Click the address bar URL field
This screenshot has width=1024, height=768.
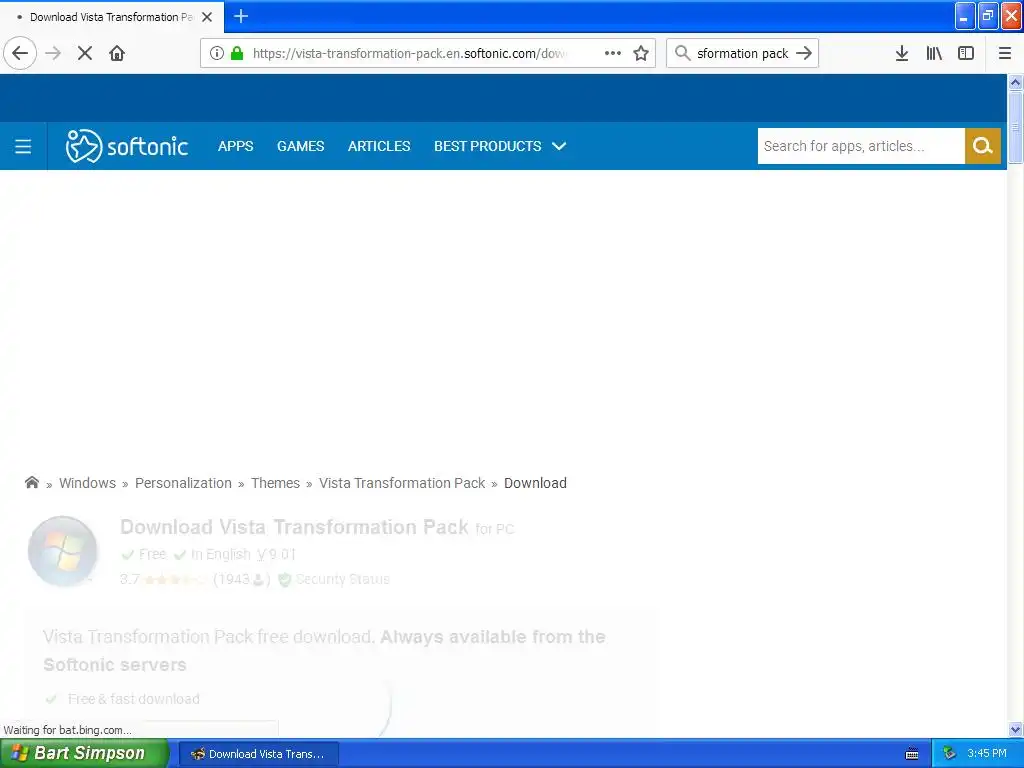coord(409,53)
